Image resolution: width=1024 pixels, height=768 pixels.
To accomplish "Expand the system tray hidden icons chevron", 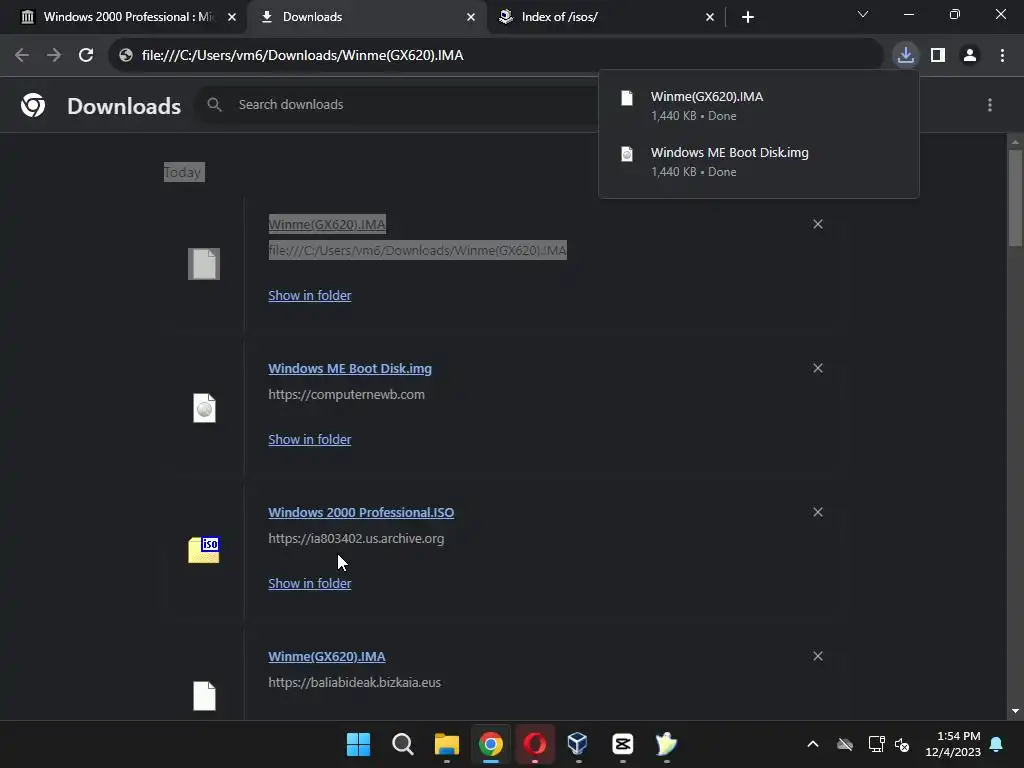I will (x=812, y=744).
